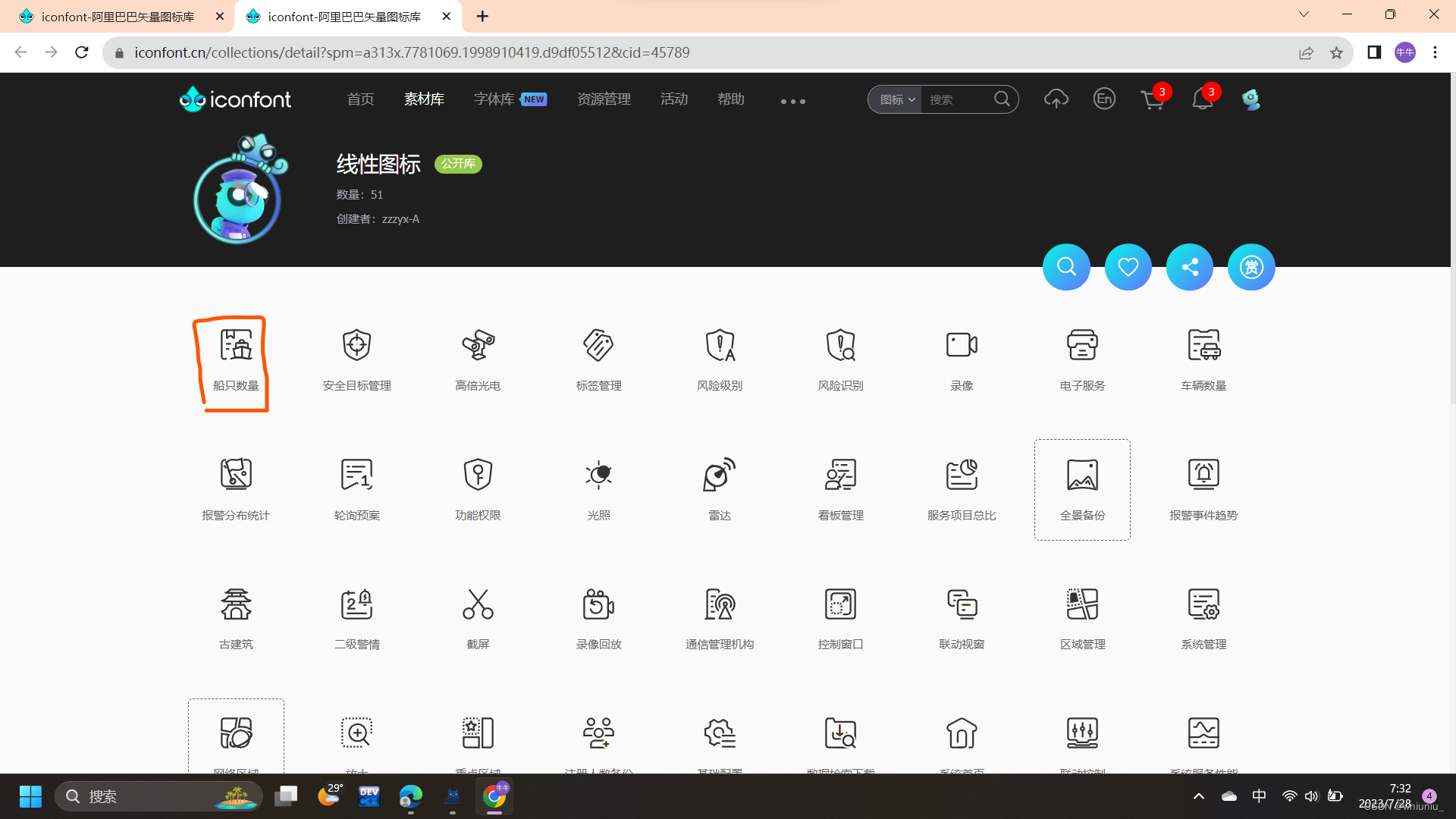Select the 古建筑 ancient building icon

pyautogui.click(x=235, y=604)
